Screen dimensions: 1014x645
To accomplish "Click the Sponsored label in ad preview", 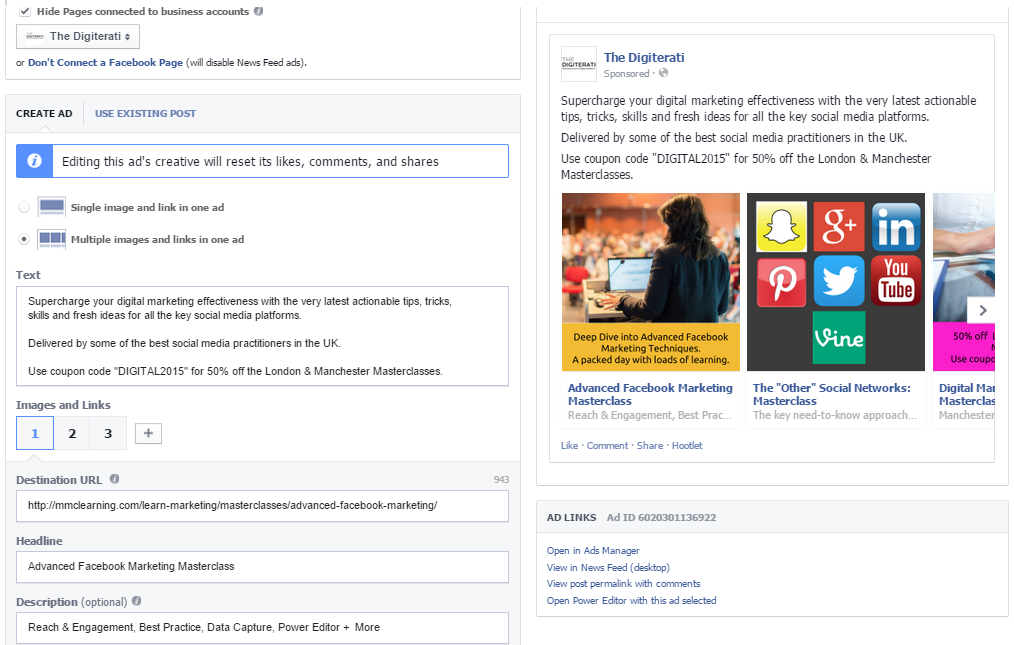I will 626,74.
